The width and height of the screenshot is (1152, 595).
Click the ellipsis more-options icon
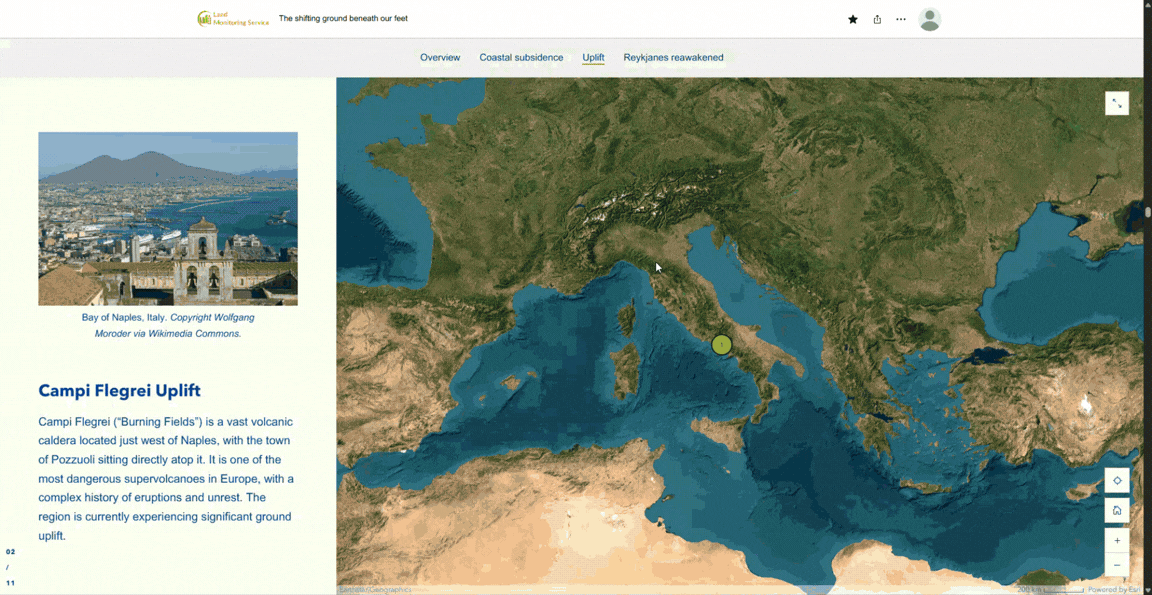point(900,19)
